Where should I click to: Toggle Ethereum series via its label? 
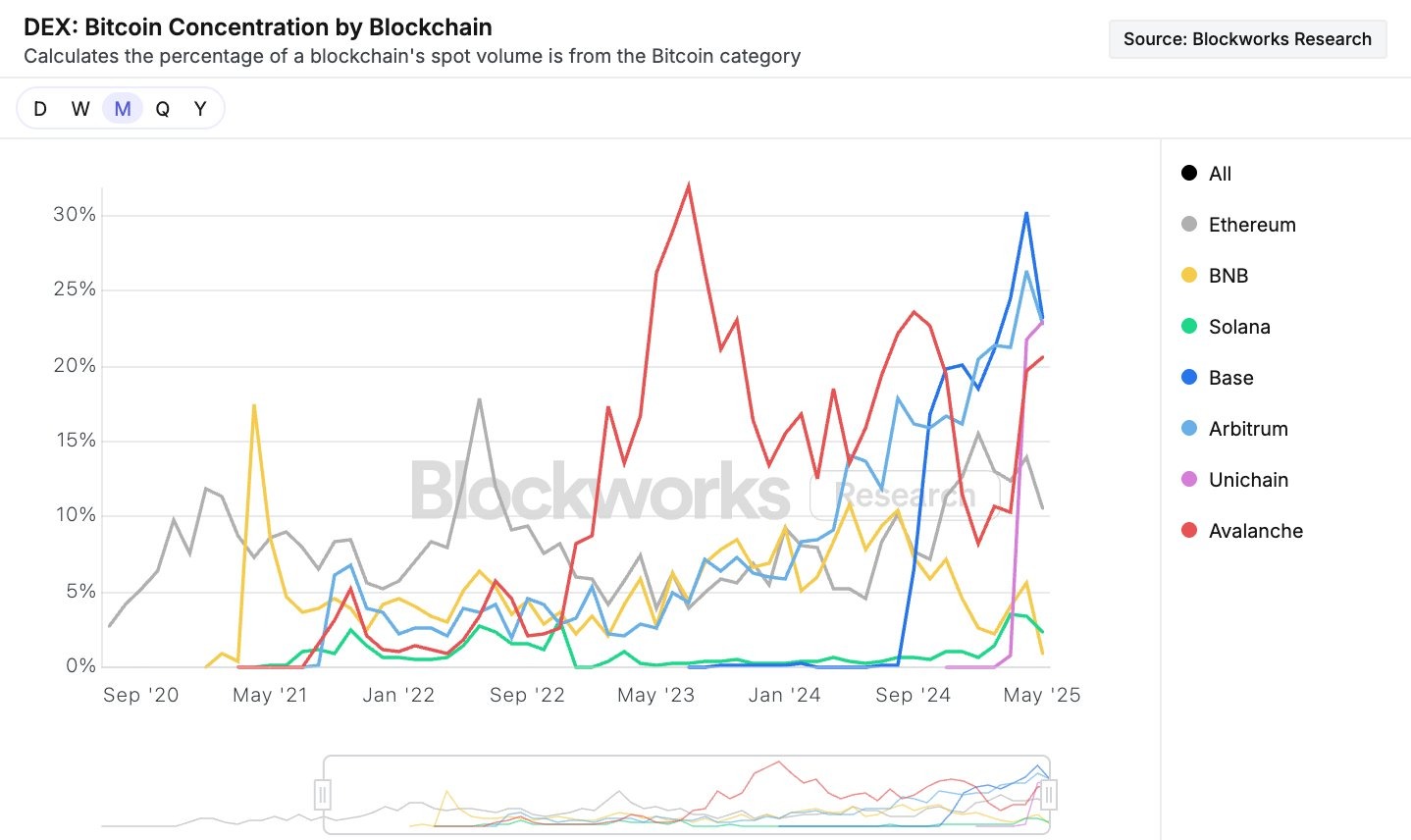pyautogui.click(x=1252, y=225)
